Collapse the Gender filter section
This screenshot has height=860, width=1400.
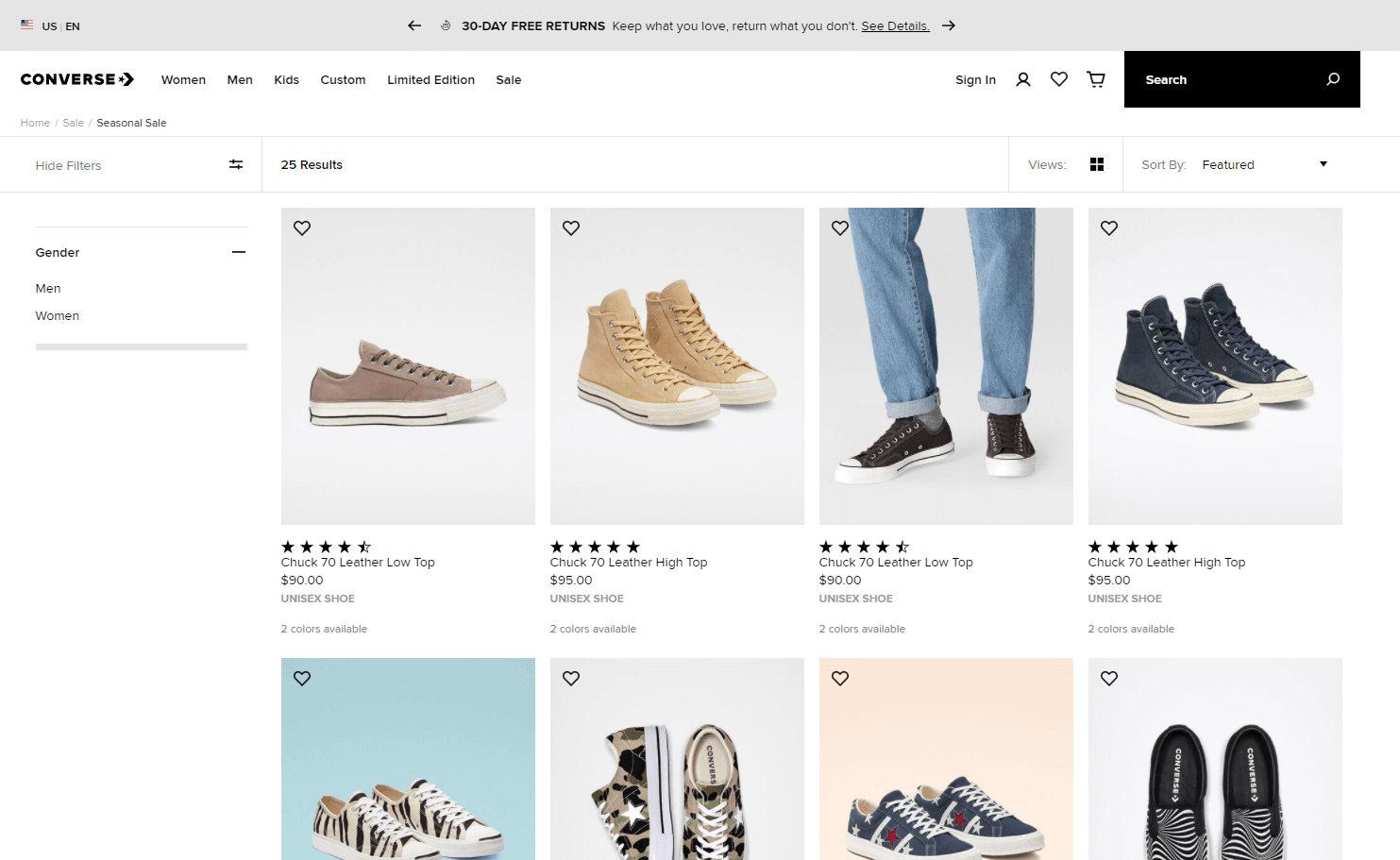(x=239, y=252)
